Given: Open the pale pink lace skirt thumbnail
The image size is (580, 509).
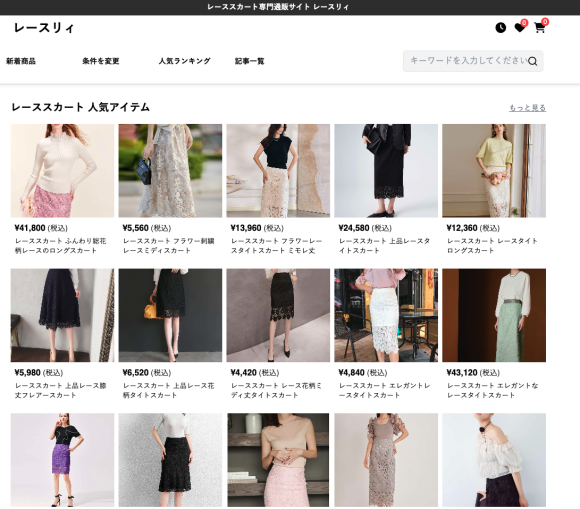Looking at the screenshot, I should tap(278, 460).
